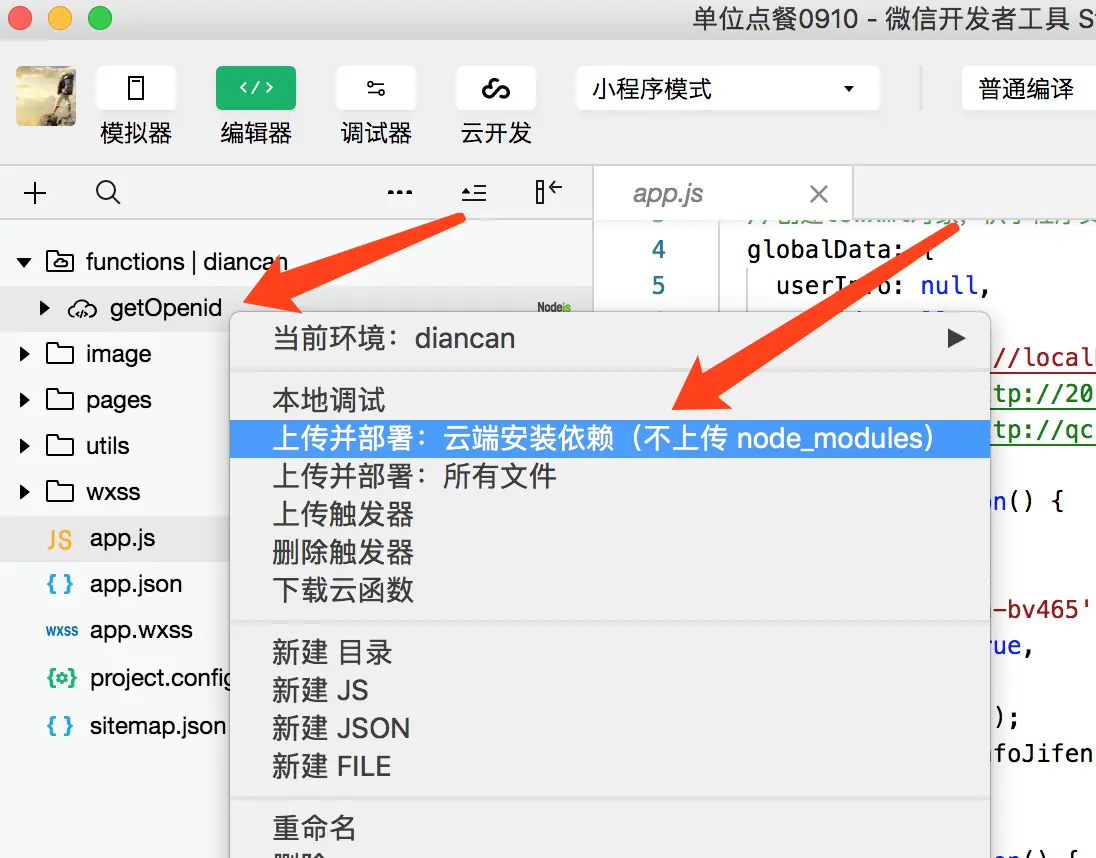Hide the file tree sidebar icon
Screen dimensions: 1096x858
548,191
